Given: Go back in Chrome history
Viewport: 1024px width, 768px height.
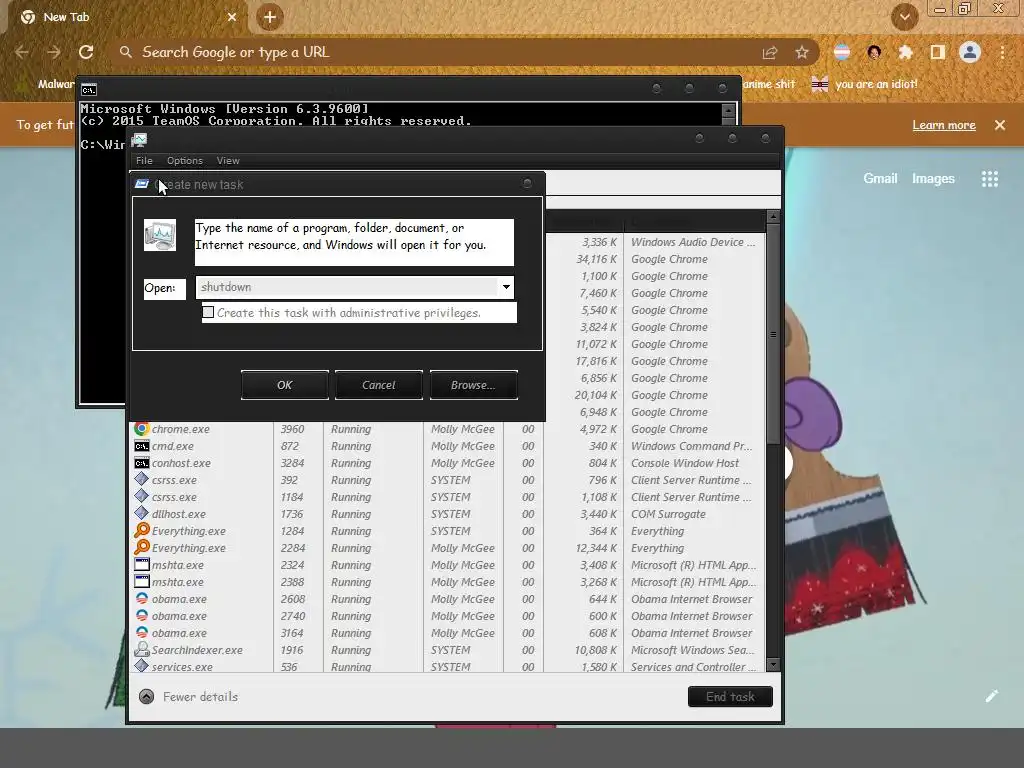Looking at the screenshot, I should (22, 52).
